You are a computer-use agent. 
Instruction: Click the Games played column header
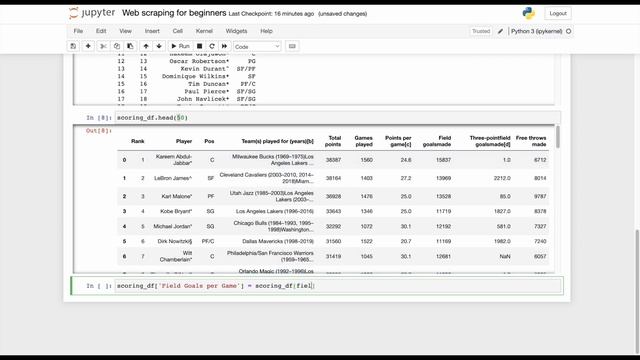click(363, 141)
